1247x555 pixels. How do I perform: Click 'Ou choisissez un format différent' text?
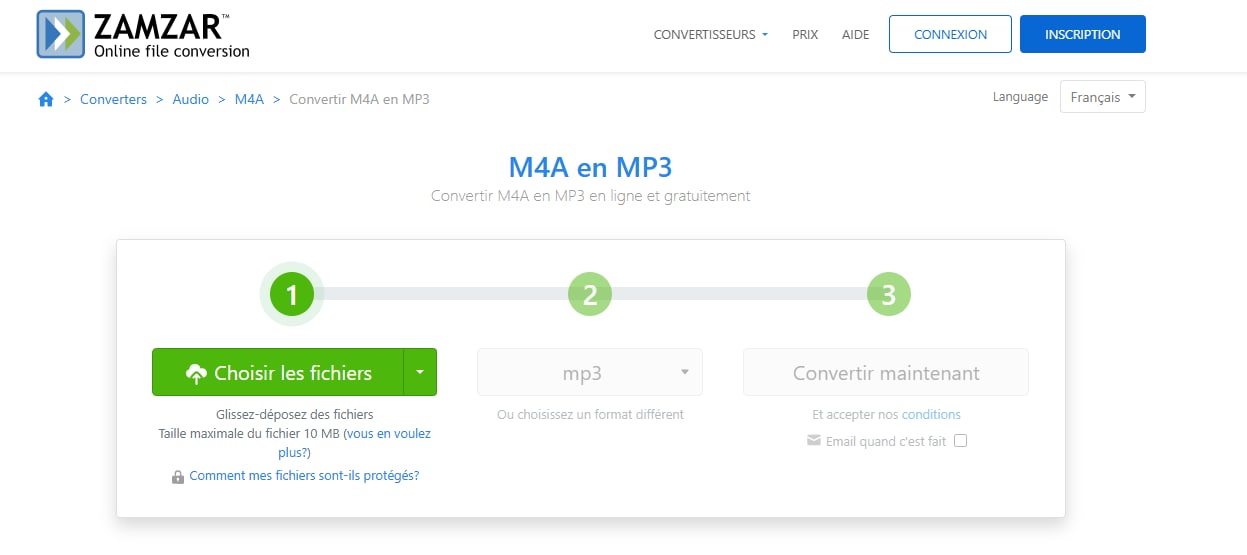tap(590, 414)
